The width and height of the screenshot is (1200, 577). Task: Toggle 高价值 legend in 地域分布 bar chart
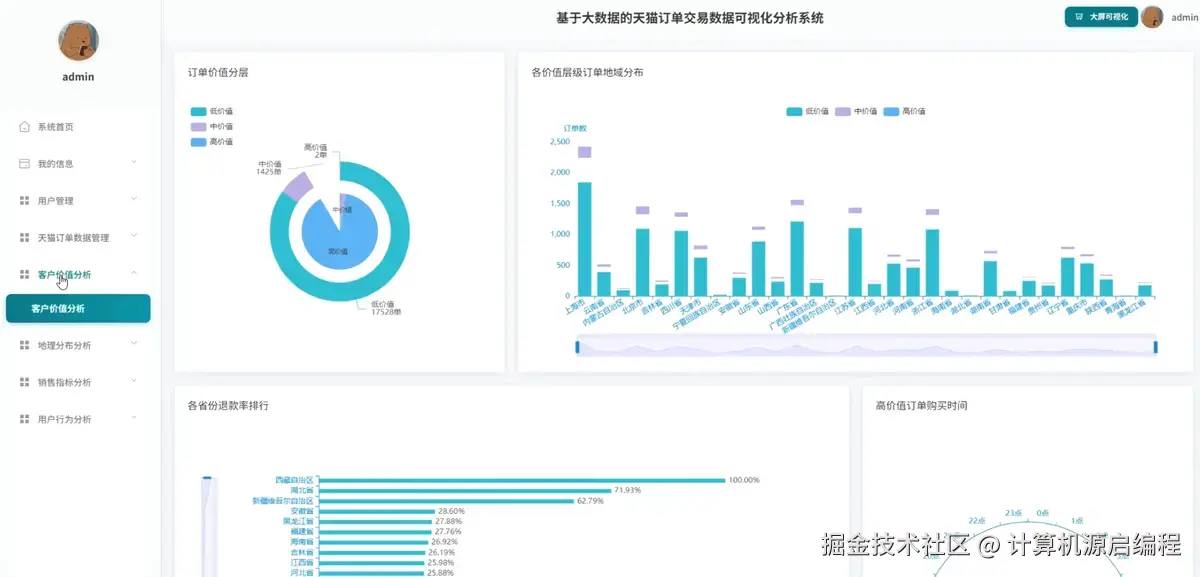point(904,111)
